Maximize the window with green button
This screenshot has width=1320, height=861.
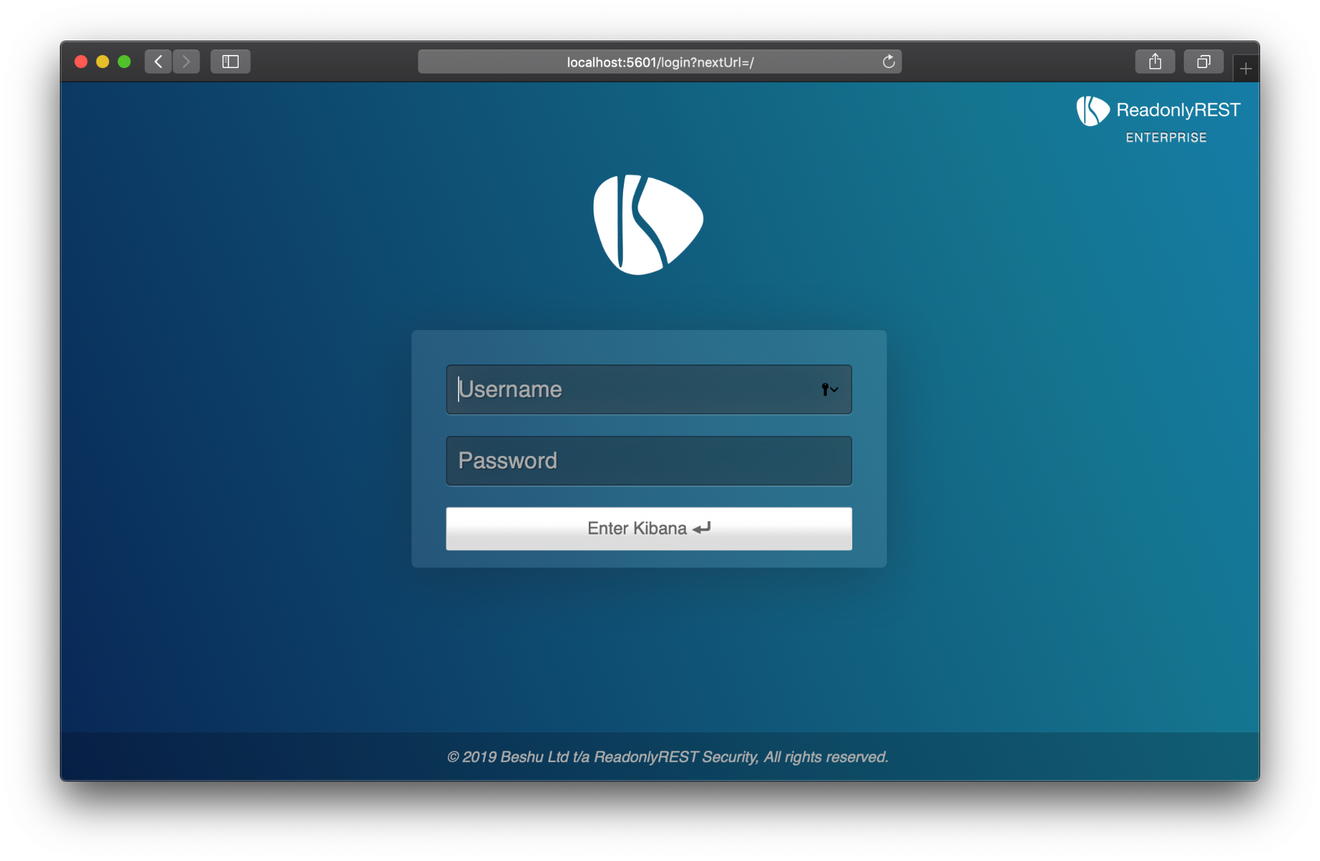[x=124, y=62]
